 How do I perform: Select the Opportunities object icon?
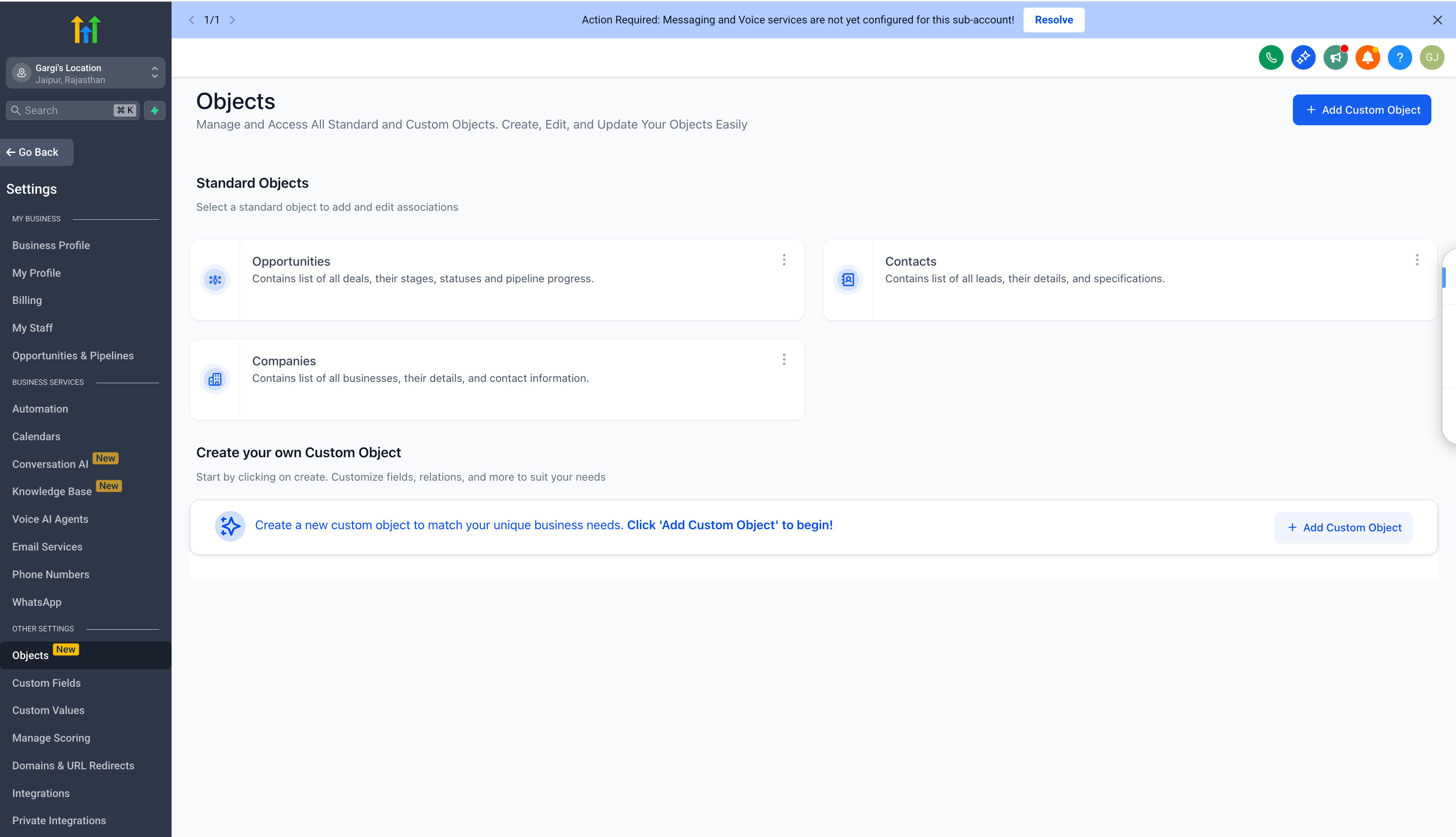[x=215, y=280]
